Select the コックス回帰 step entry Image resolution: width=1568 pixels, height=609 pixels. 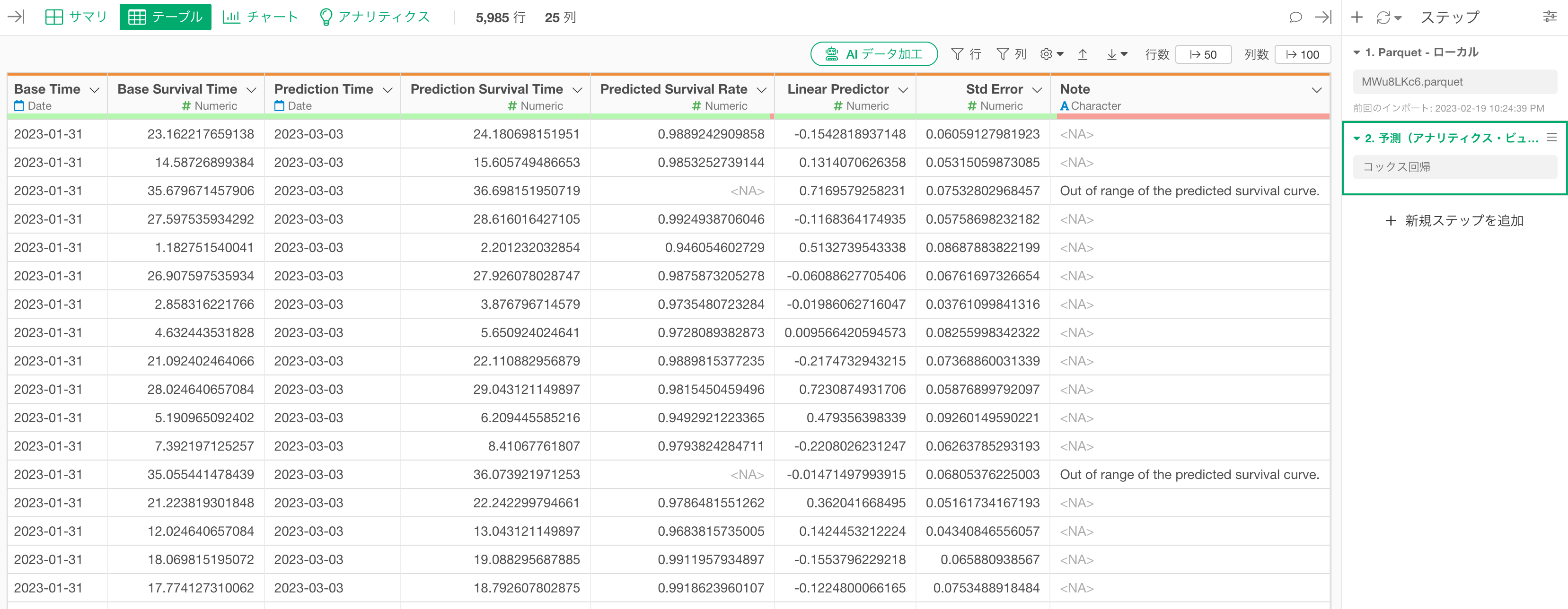pyautogui.click(x=1455, y=167)
